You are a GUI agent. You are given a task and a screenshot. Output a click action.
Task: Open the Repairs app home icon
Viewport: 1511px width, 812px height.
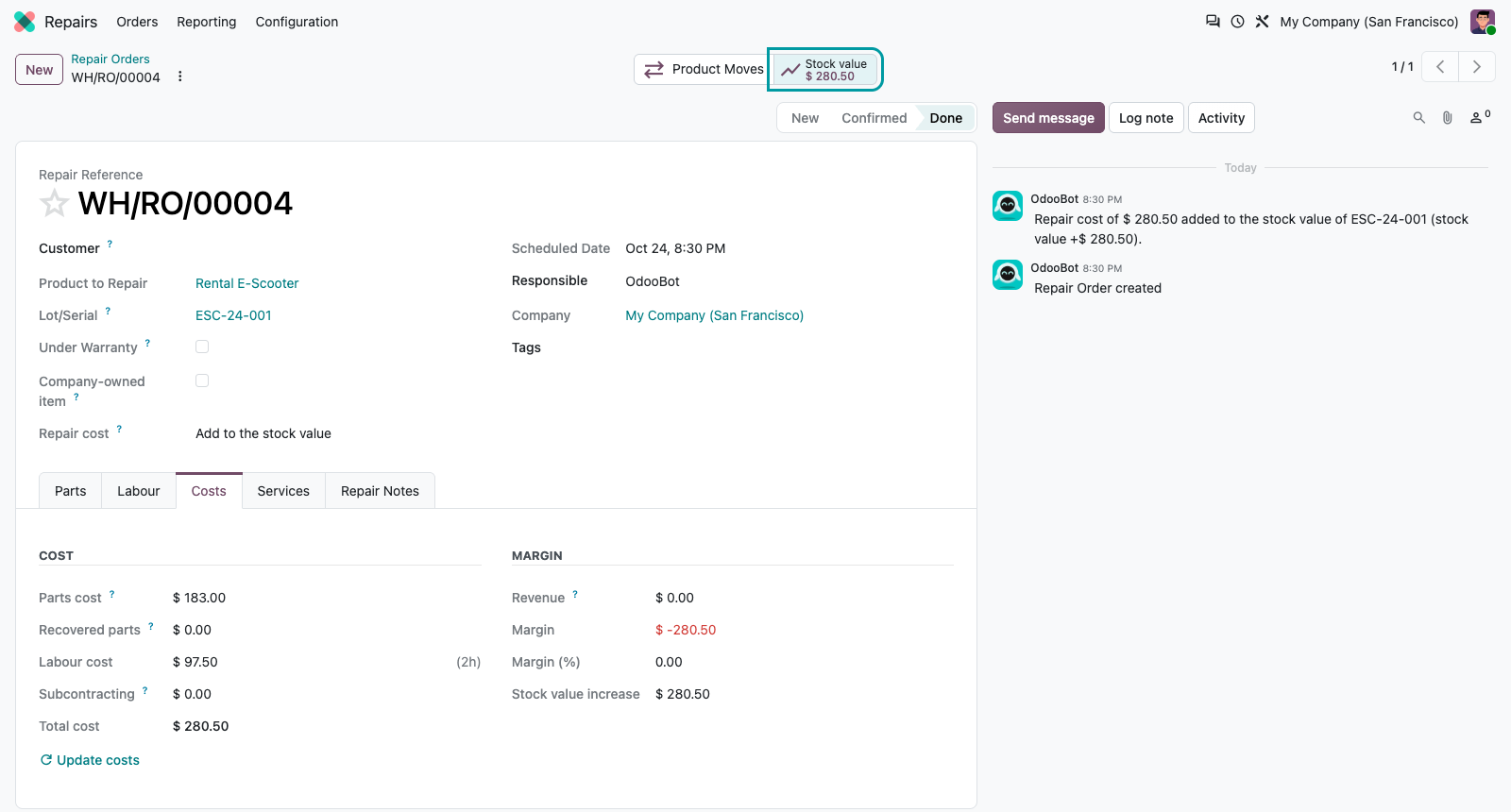tap(25, 22)
